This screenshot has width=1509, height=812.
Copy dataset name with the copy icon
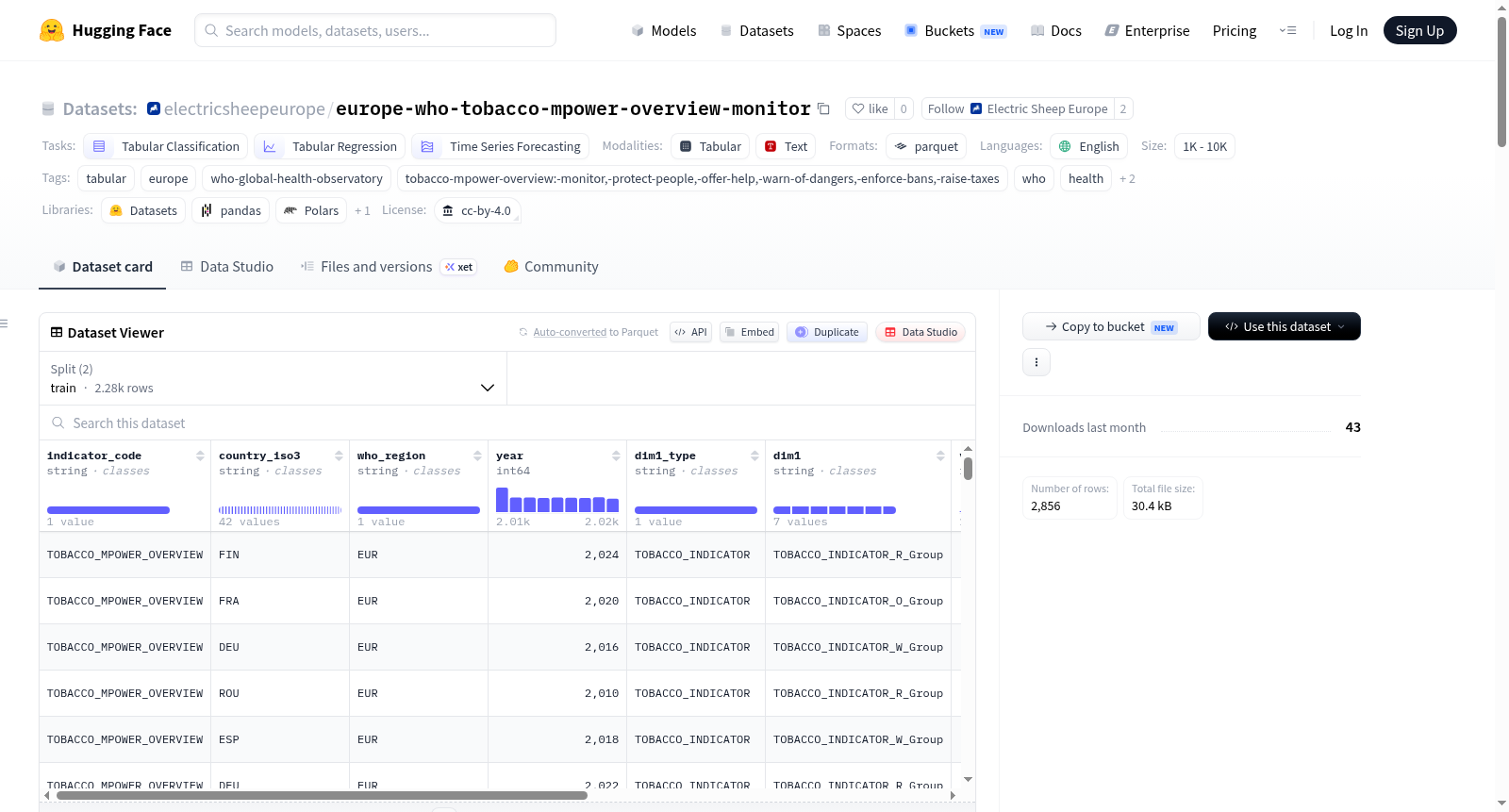823,108
